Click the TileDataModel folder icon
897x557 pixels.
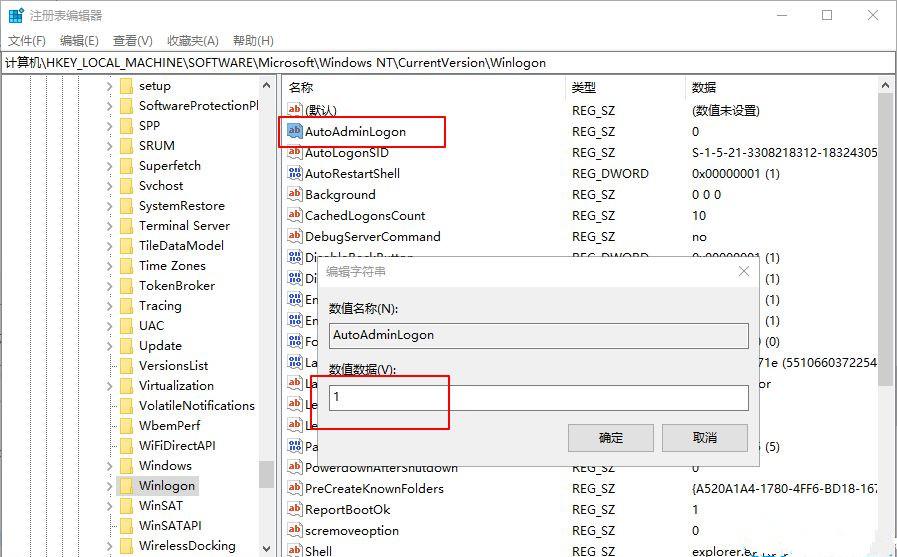coord(126,246)
